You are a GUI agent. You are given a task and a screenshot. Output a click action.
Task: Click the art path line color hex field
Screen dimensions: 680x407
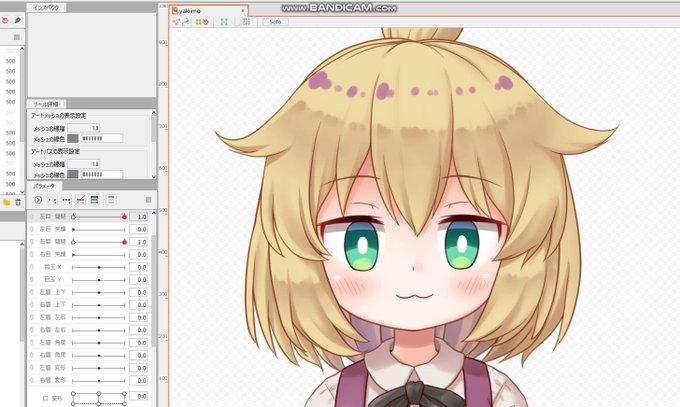(102, 174)
